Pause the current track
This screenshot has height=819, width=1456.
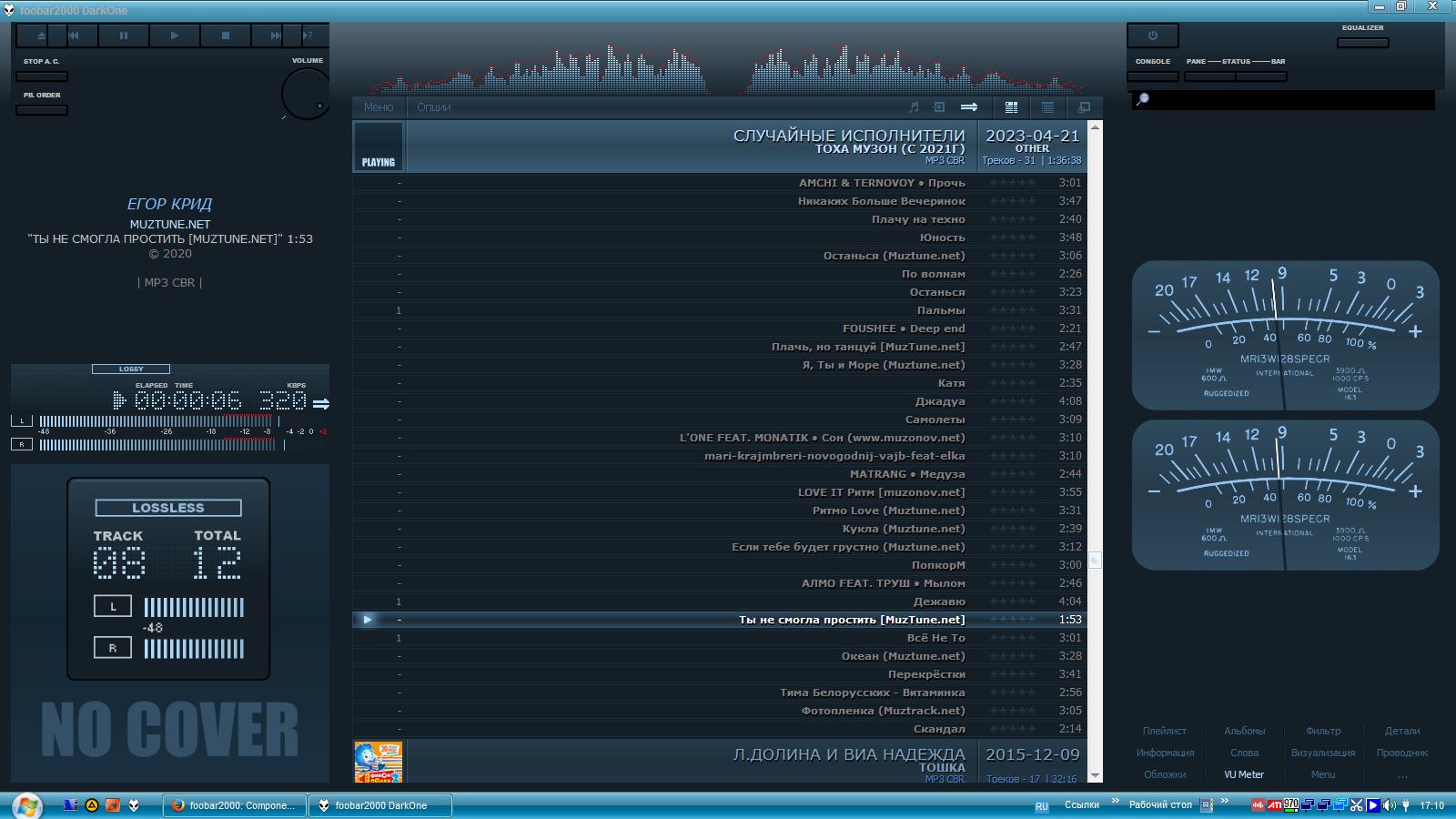tap(124, 35)
